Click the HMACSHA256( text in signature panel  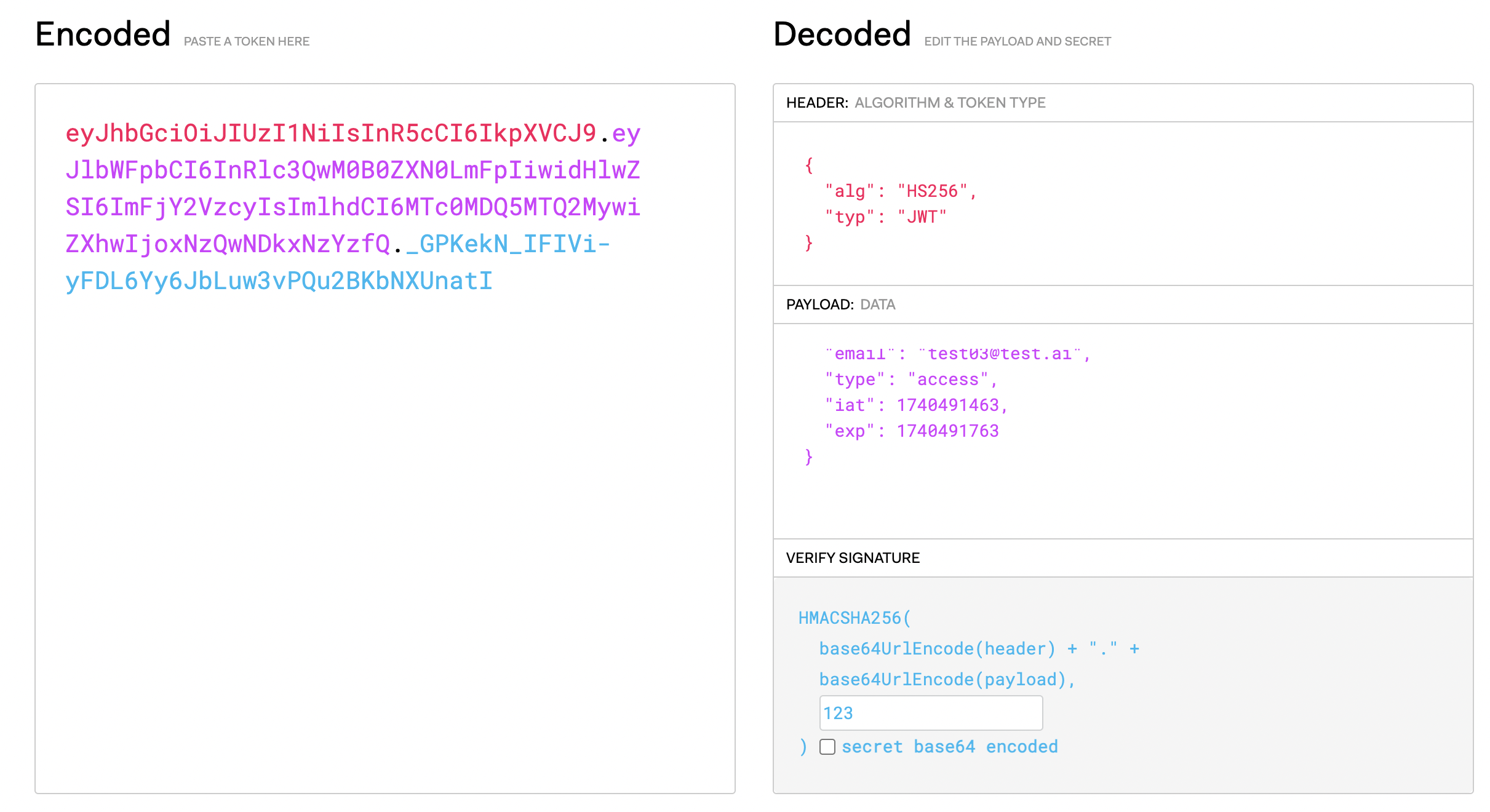[854, 618]
